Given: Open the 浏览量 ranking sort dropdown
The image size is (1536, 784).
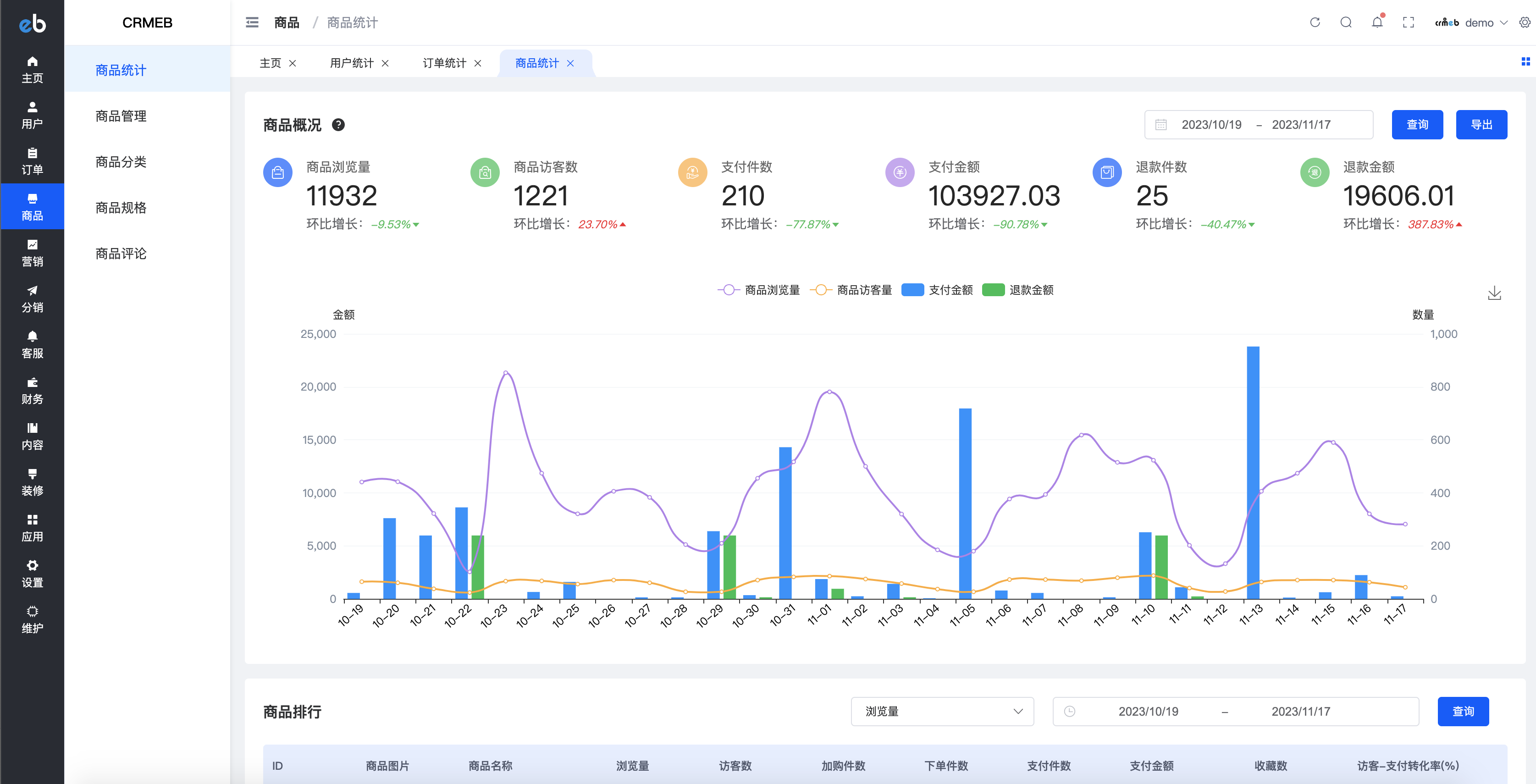Looking at the screenshot, I should (942, 711).
